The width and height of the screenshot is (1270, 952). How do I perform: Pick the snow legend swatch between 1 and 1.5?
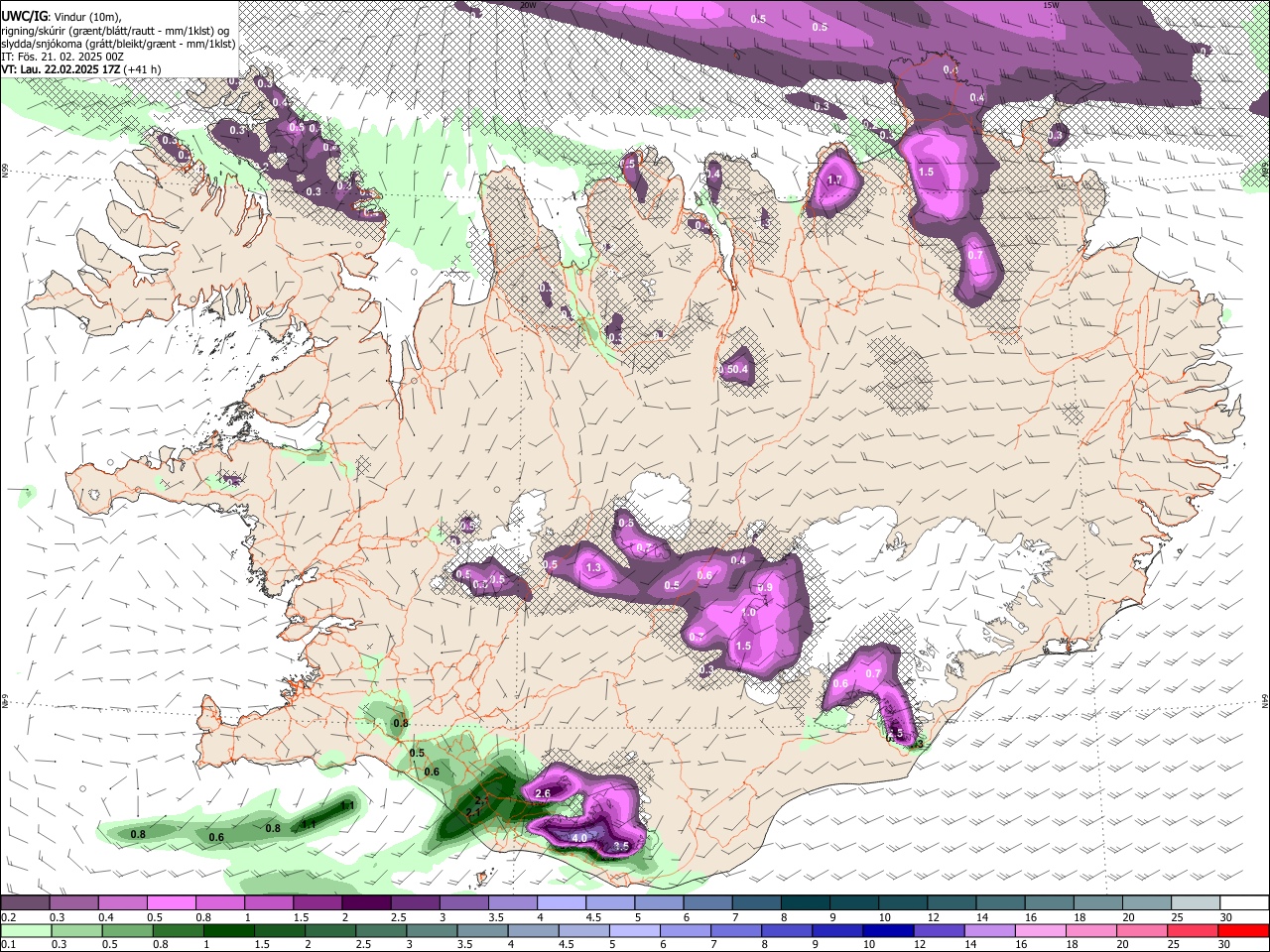point(269,903)
